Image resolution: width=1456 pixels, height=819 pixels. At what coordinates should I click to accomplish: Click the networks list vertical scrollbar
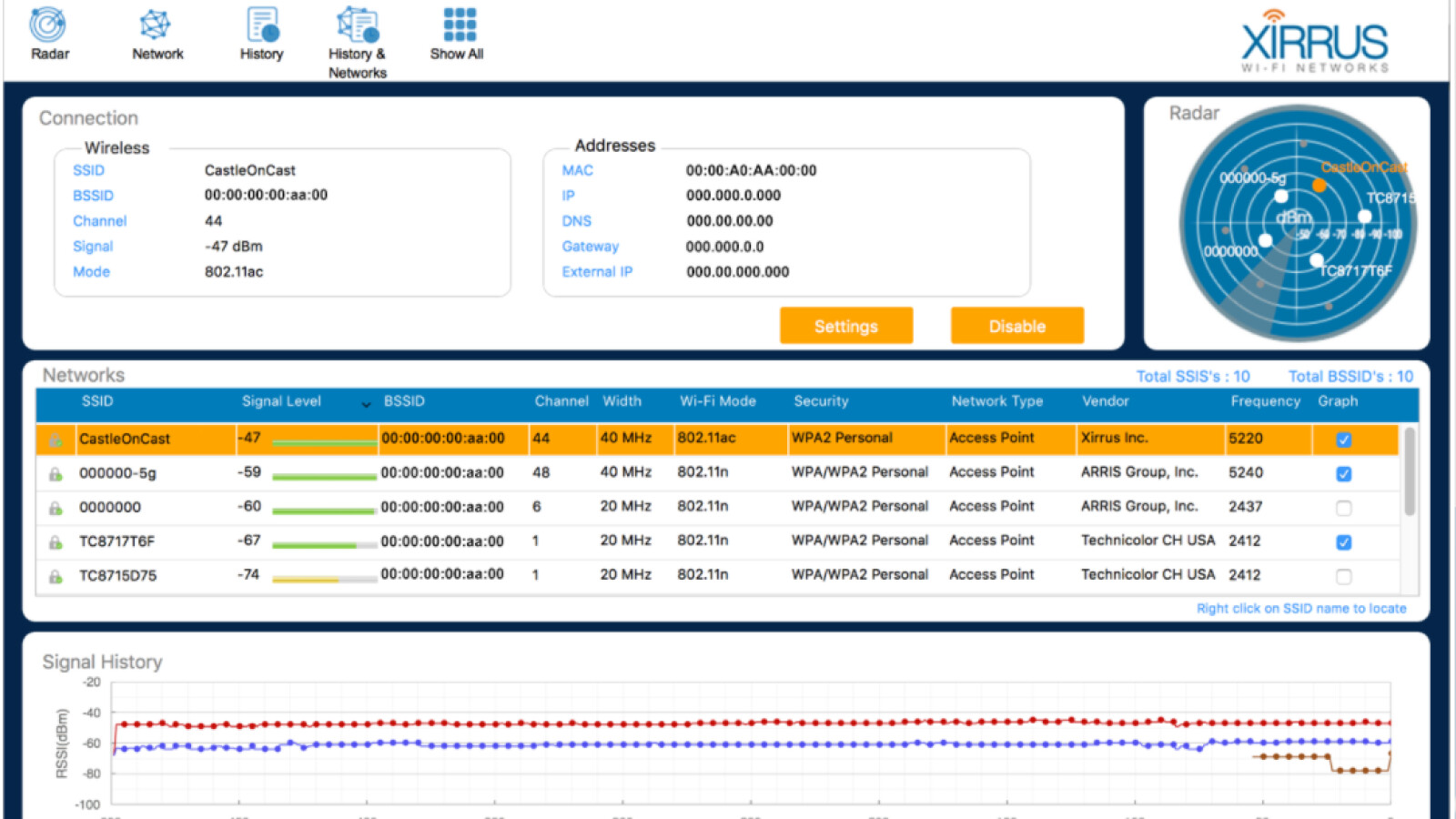click(1409, 473)
